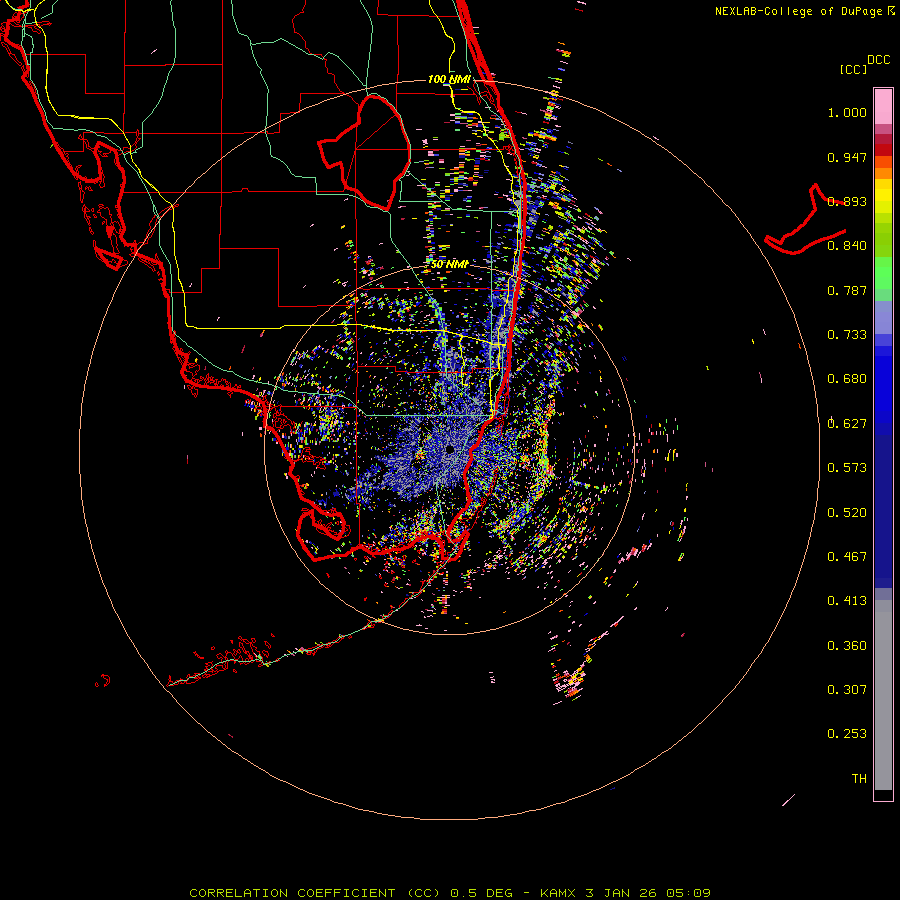
Task: Select the 0.893 scale value
Action: [847, 201]
